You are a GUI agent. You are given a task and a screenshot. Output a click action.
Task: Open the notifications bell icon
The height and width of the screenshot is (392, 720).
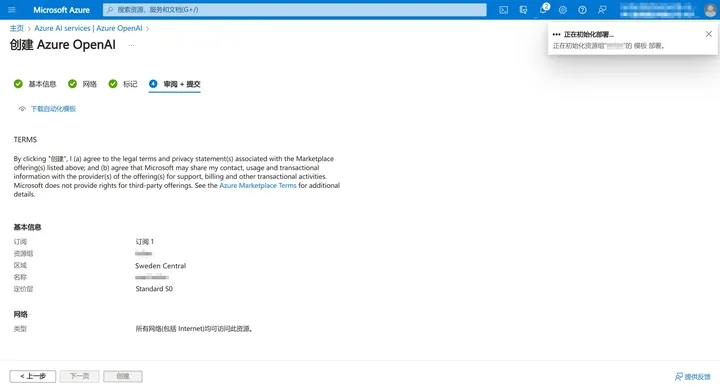coord(543,10)
